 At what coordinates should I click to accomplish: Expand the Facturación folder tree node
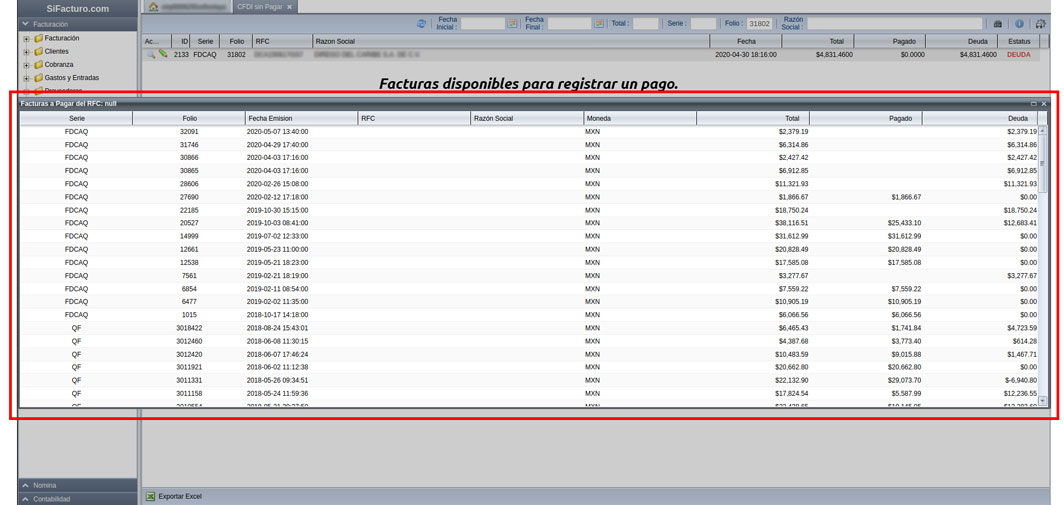pyautogui.click(x=27, y=39)
